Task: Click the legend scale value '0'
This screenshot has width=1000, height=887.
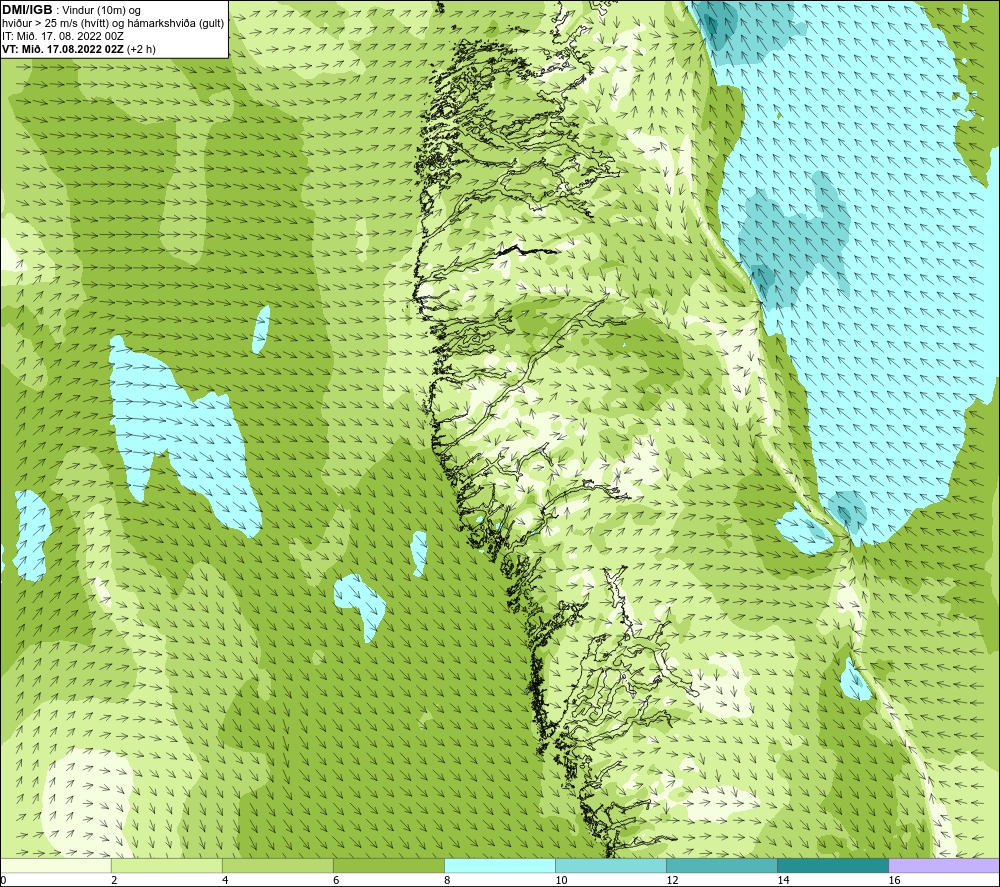Action: click(x=3, y=881)
